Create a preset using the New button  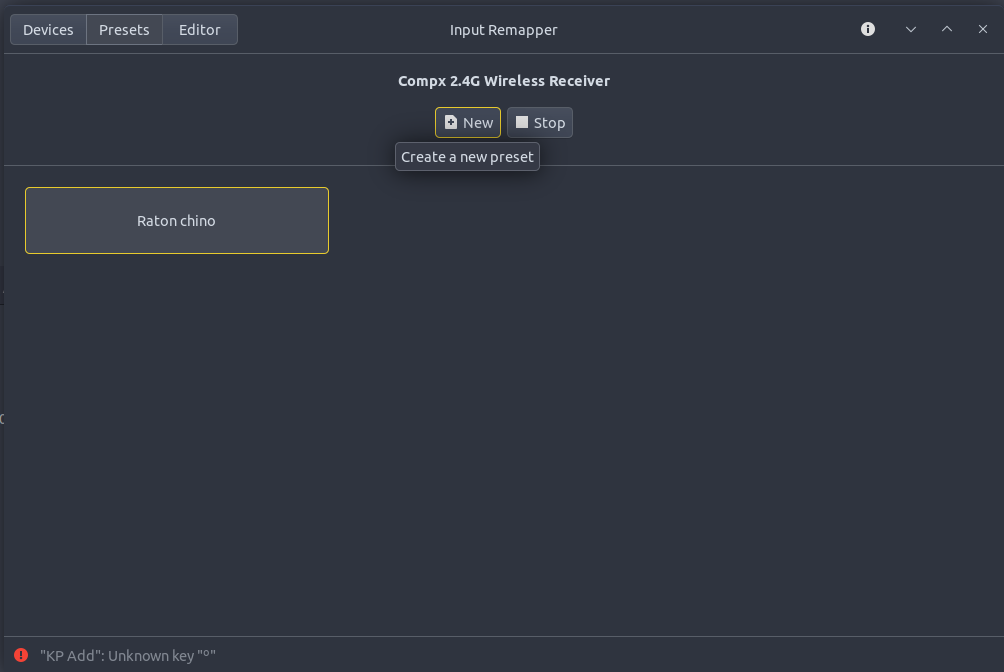pyautogui.click(x=468, y=123)
